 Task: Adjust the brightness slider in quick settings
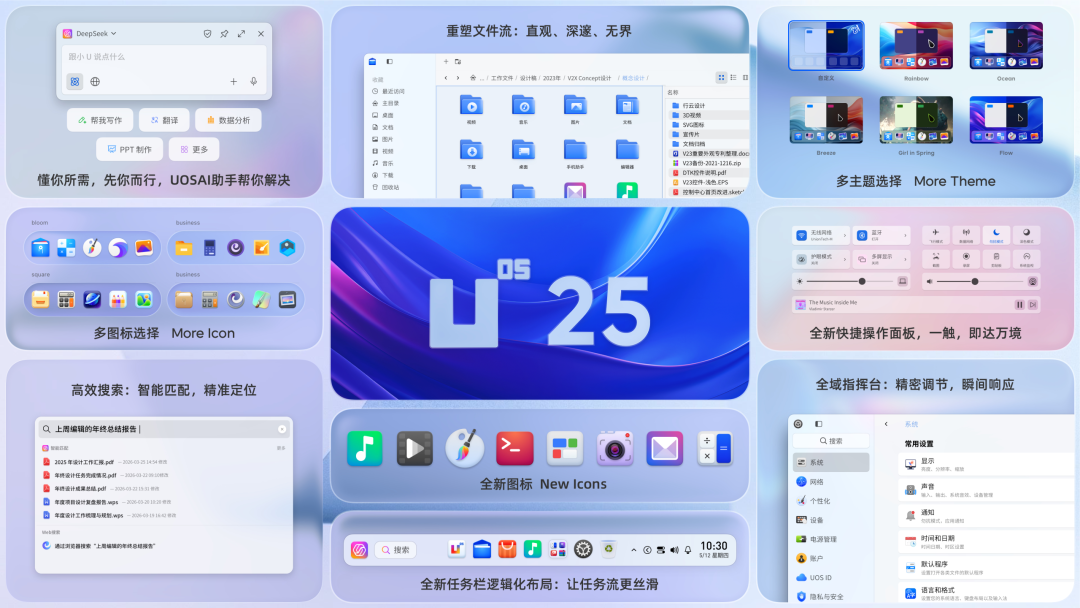pyautogui.click(x=862, y=281)
